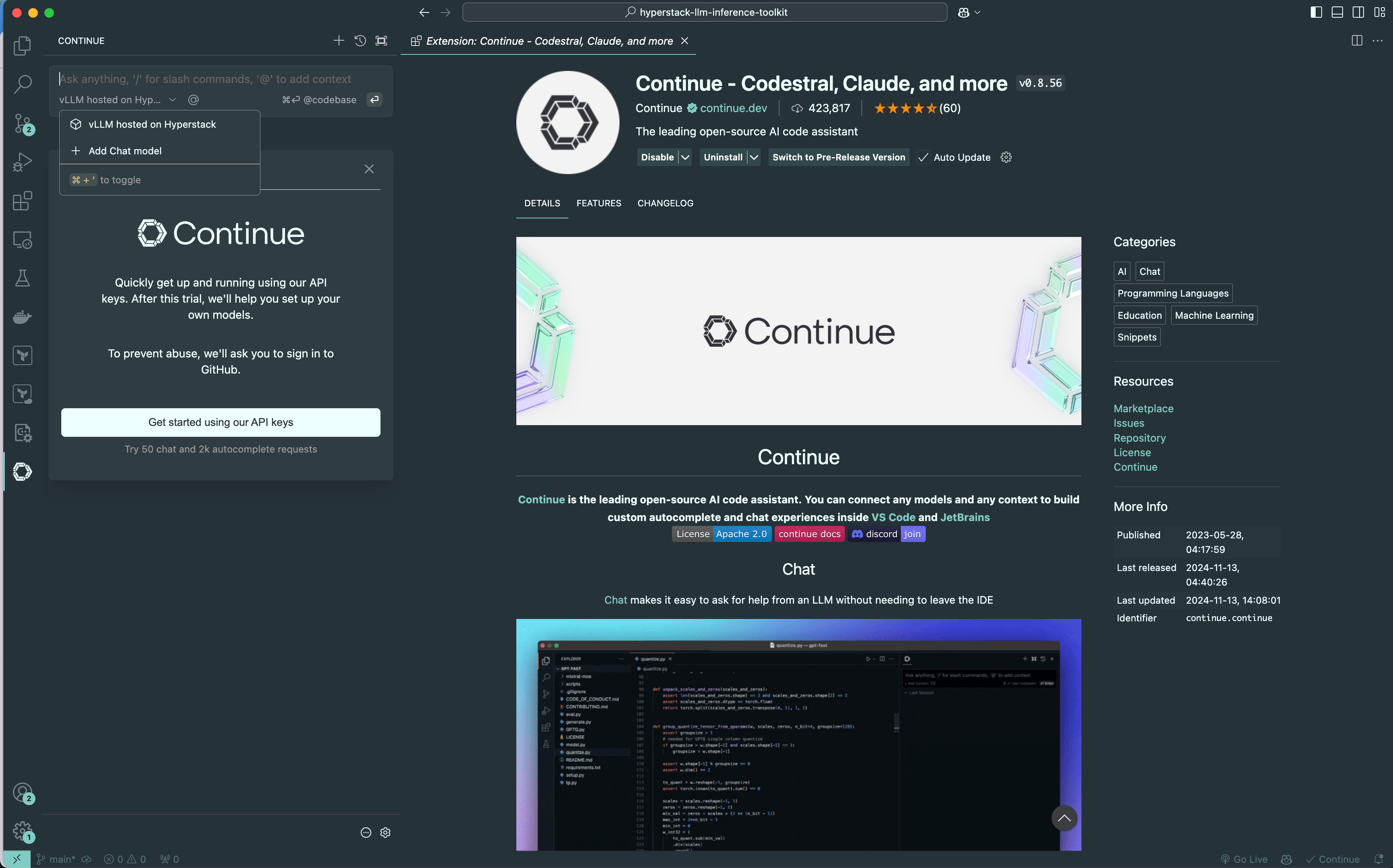The height and width of the screenshot is (868, 1393).
Task: Toggle Continue full screen mode
Action: pos(381,41)
